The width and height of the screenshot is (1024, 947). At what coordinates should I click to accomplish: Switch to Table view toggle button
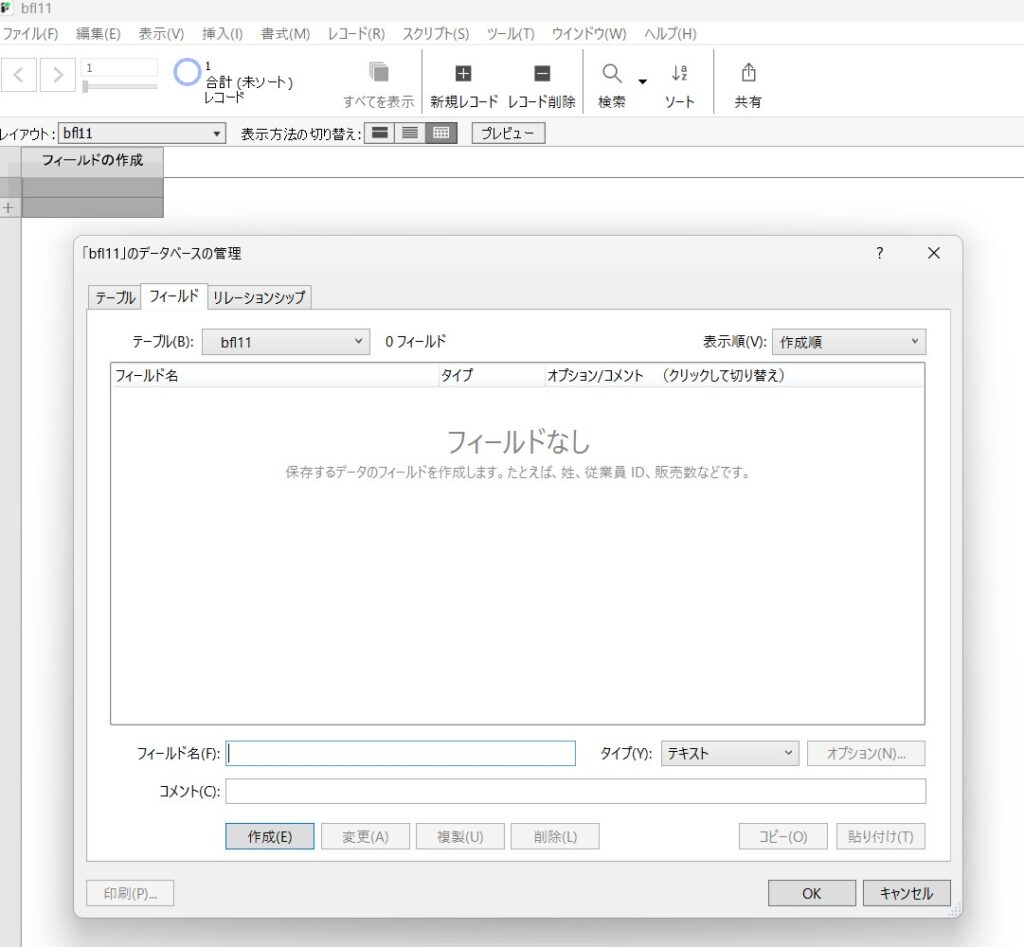[441, 133]
